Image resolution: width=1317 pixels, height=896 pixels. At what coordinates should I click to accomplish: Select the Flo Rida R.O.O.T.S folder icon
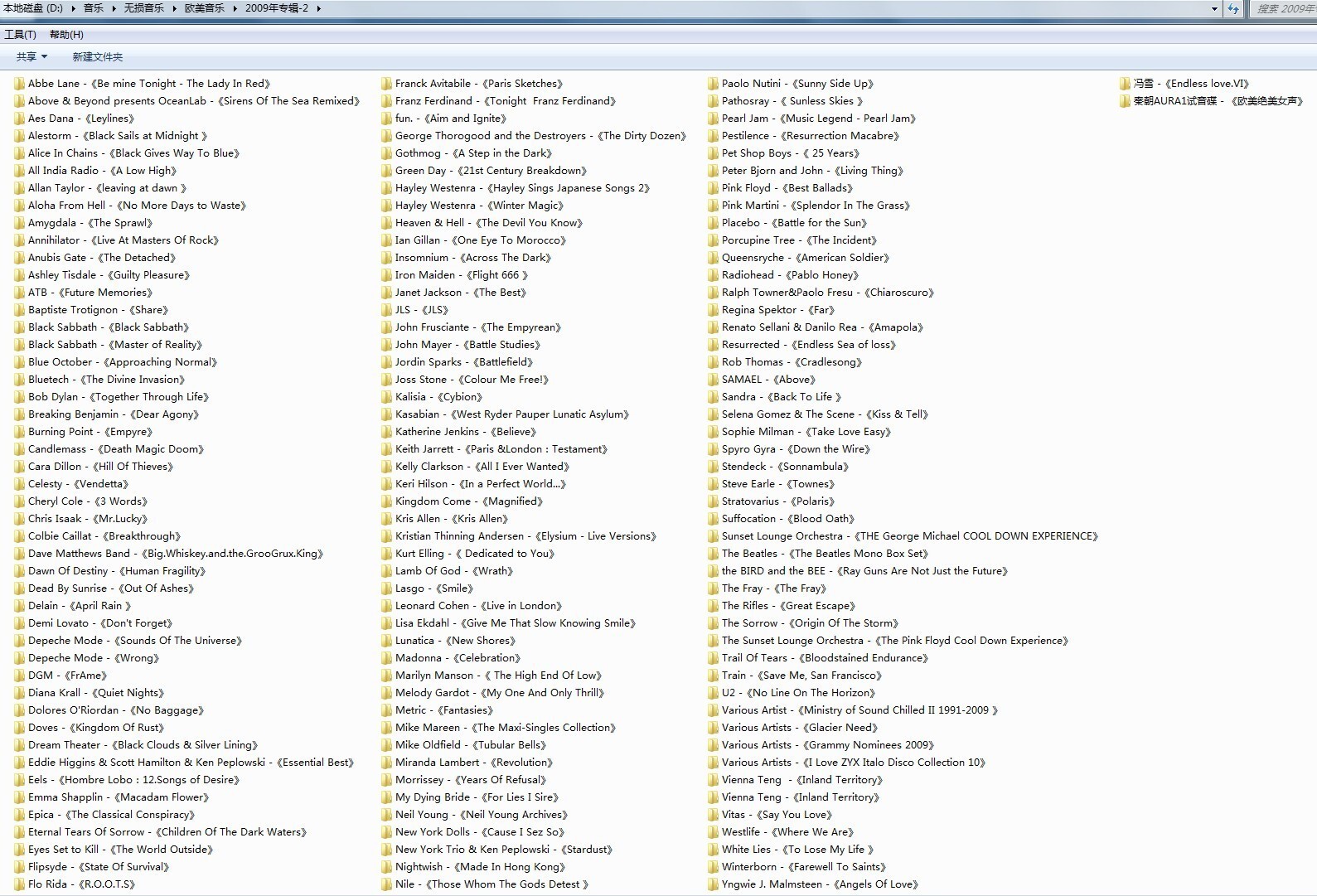[20, 884]
